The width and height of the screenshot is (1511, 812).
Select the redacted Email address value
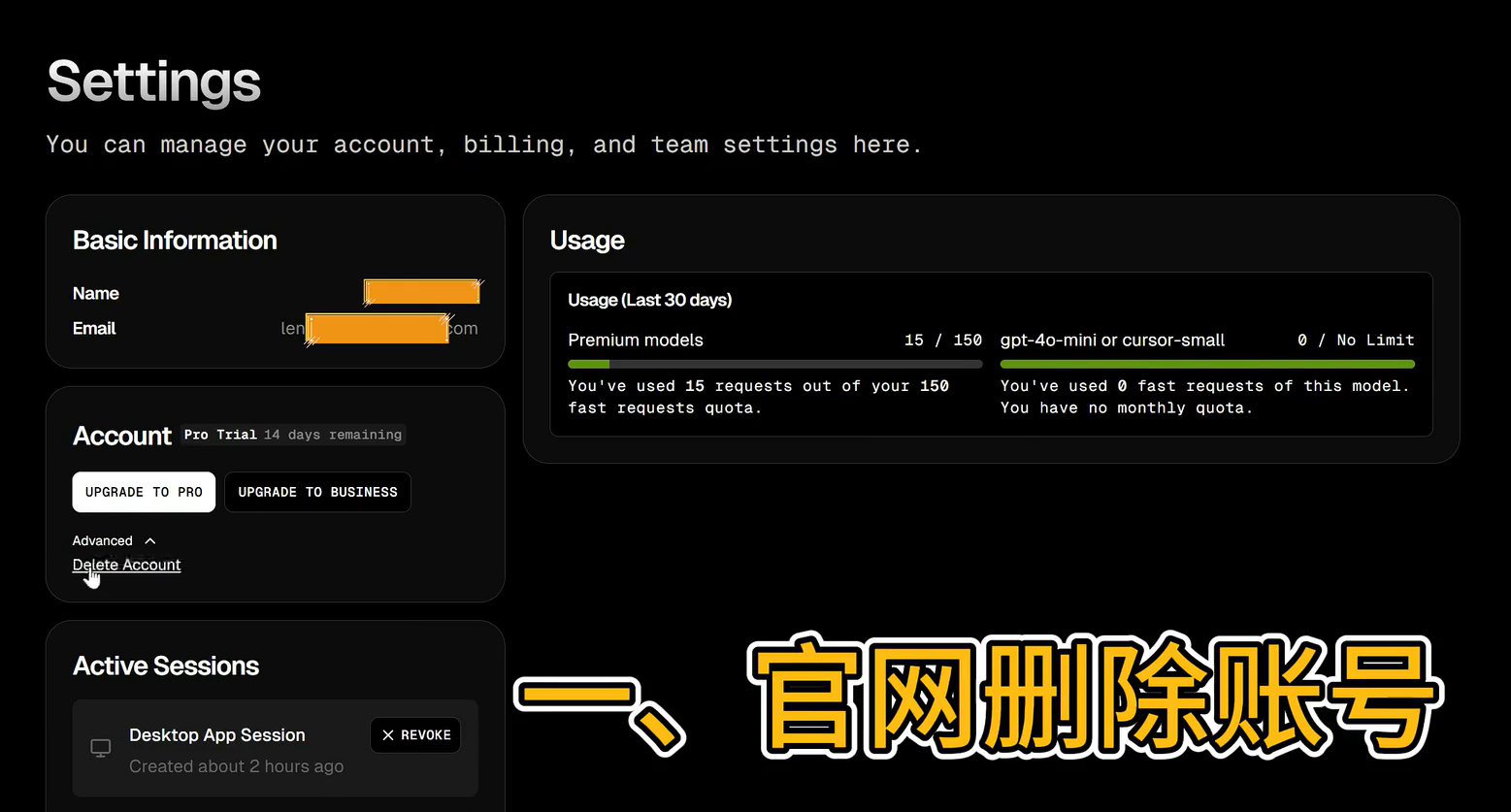(378, 328)
